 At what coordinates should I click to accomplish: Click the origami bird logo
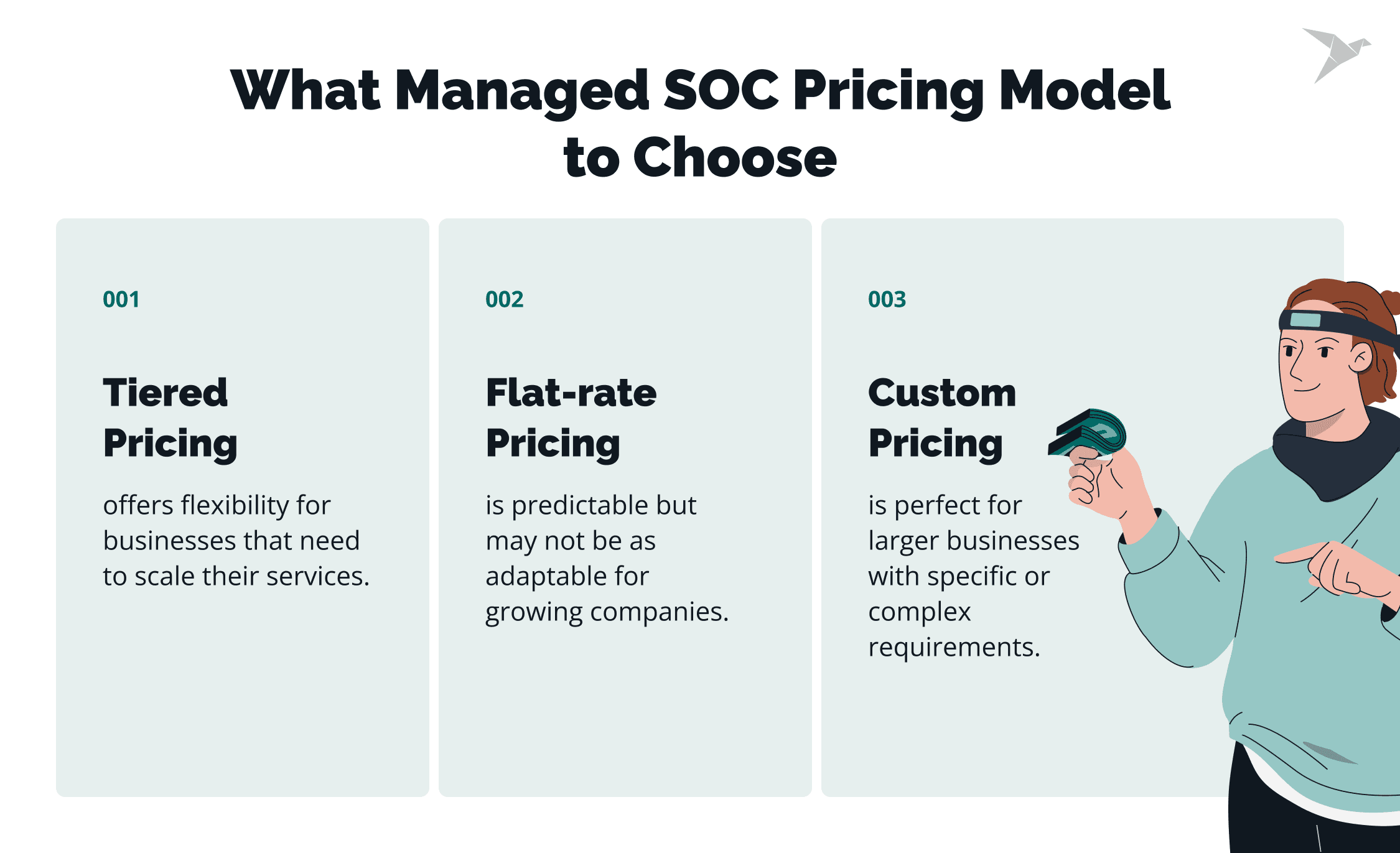(x=1337, y=54)
